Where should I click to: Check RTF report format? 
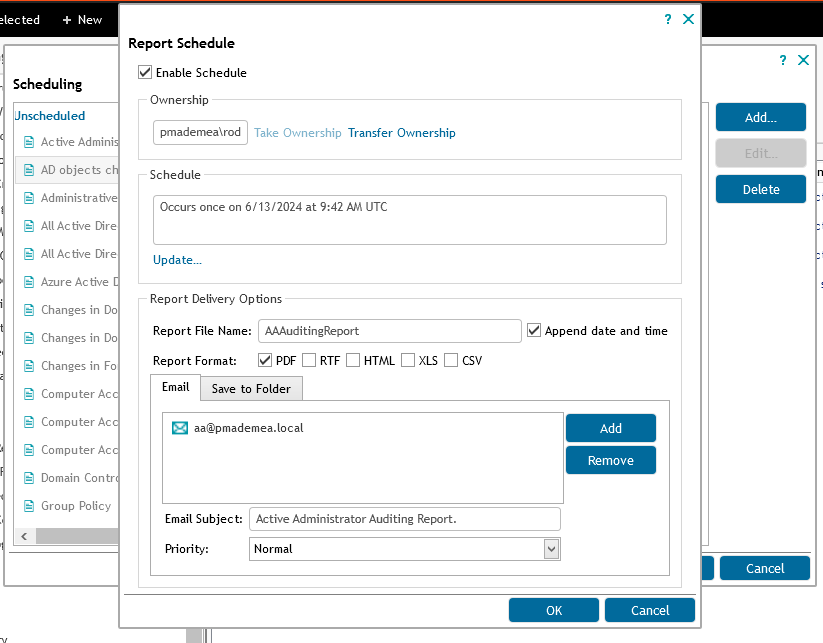pos(309,360)
